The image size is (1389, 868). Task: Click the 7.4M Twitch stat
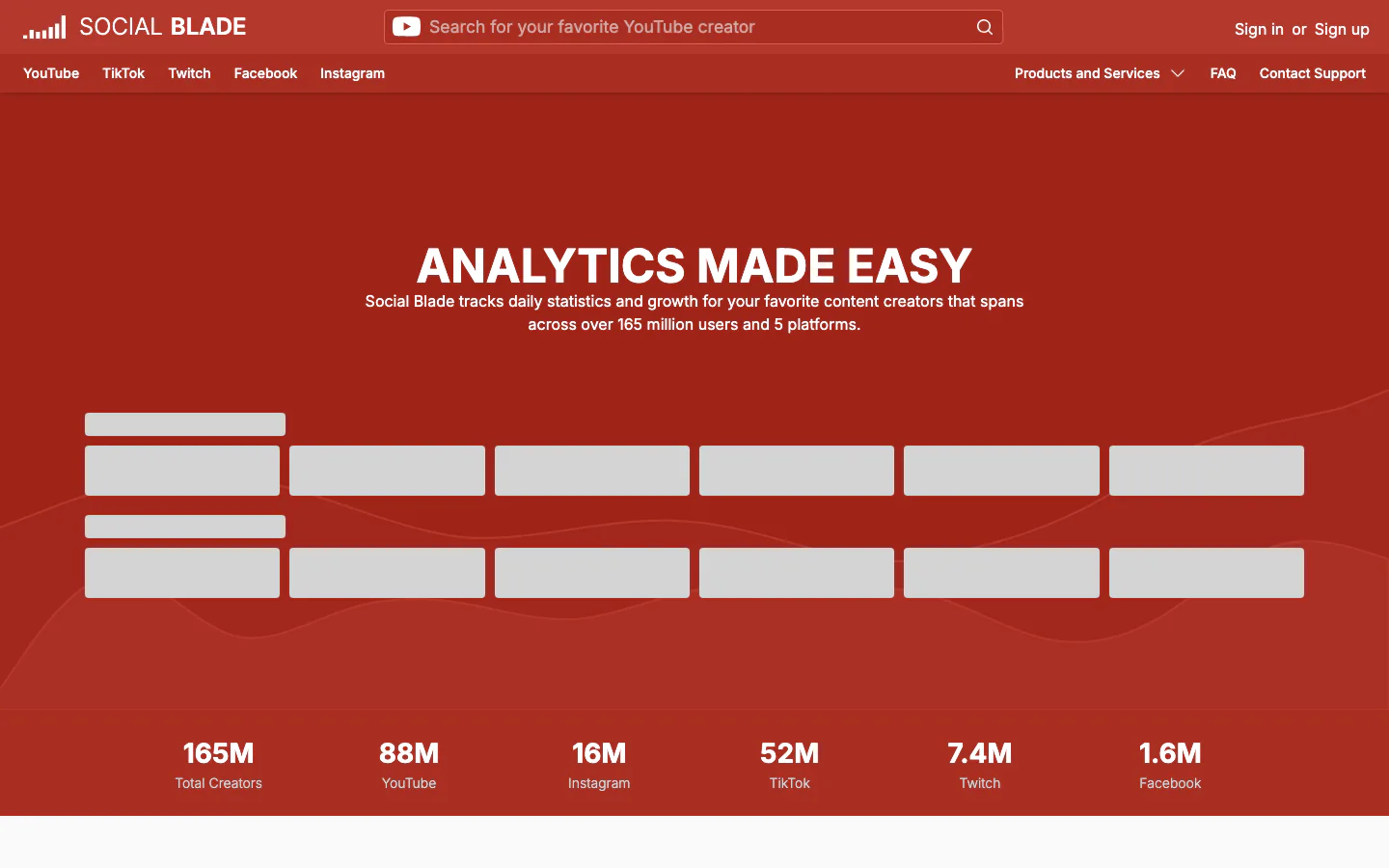[980, 765]
